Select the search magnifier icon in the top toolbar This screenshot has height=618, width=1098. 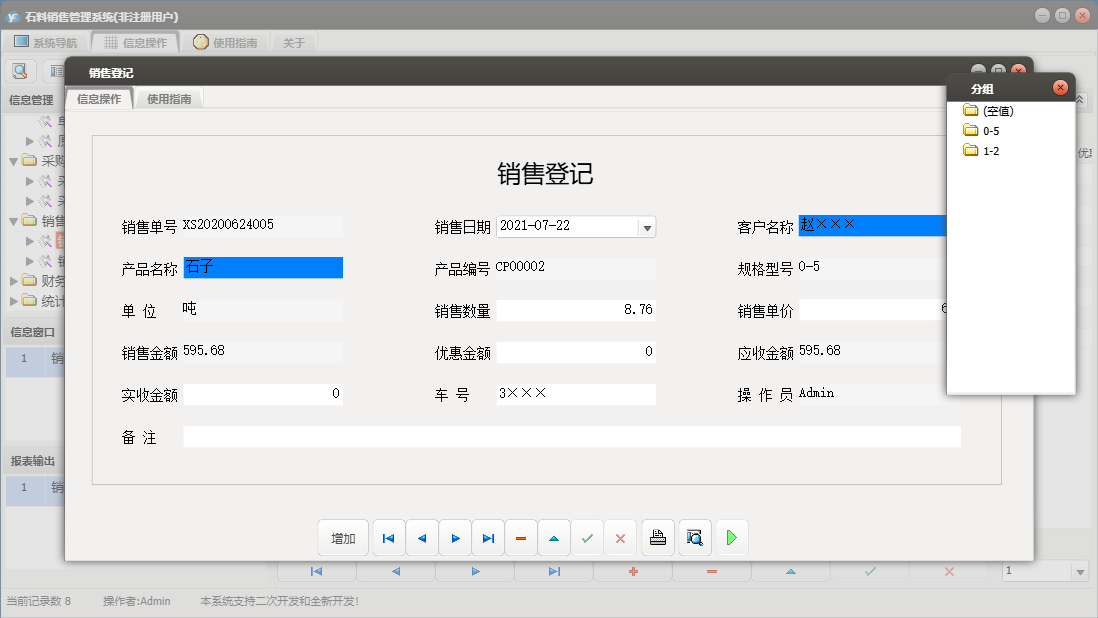pyautogui.click(x=20, y=70)
